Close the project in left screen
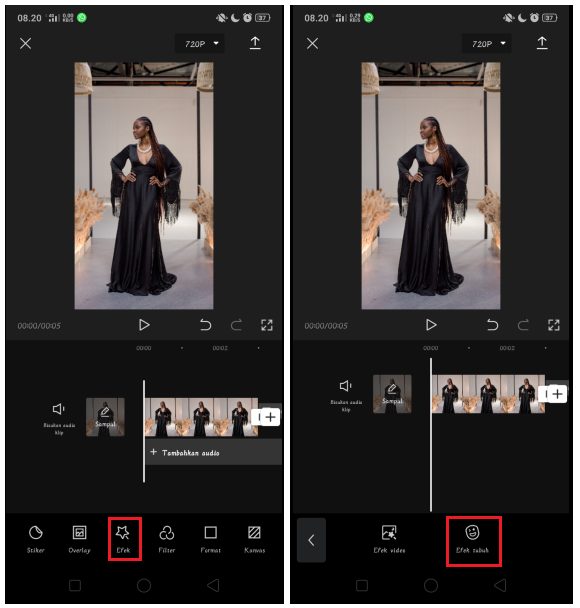Image resolution: width=580 pixels, height=608 pixels. (26, 43)
